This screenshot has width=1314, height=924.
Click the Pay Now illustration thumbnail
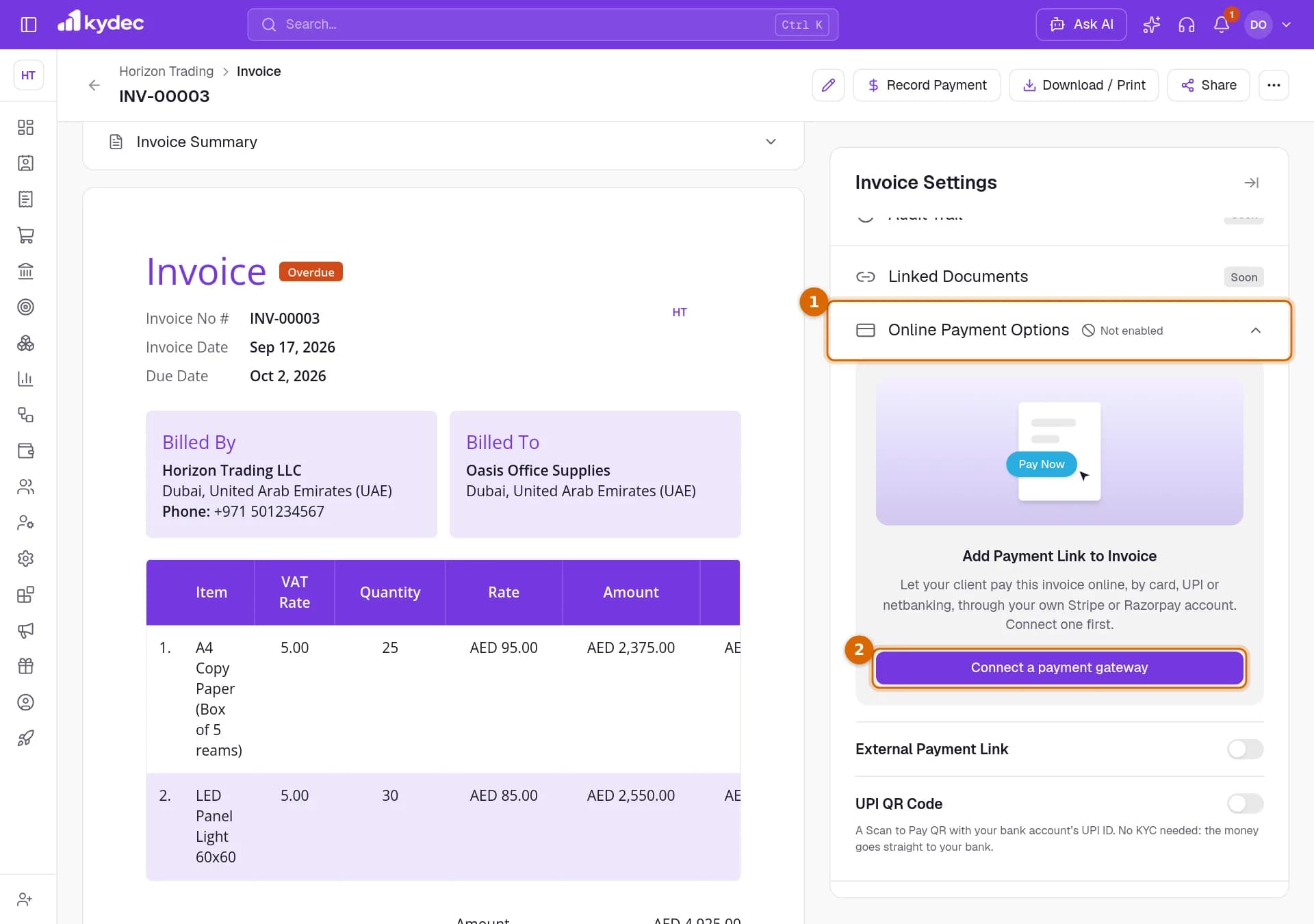click(1059, 451)
